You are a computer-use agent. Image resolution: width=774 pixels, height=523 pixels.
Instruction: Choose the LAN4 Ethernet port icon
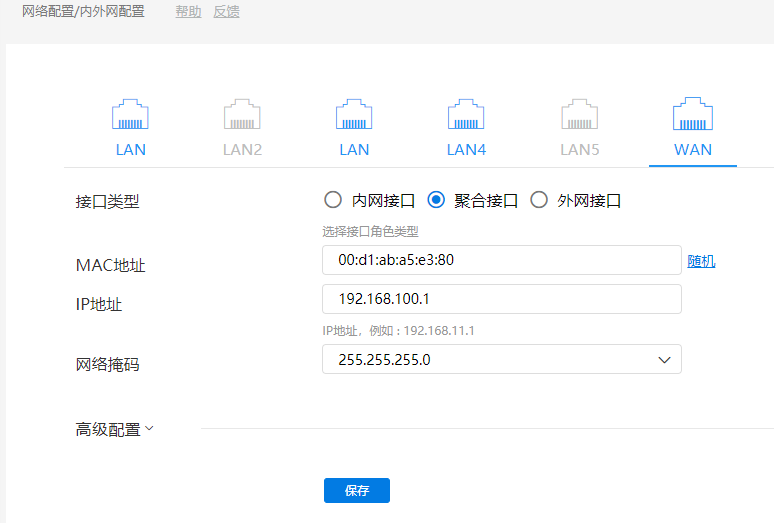pos(466,115)
